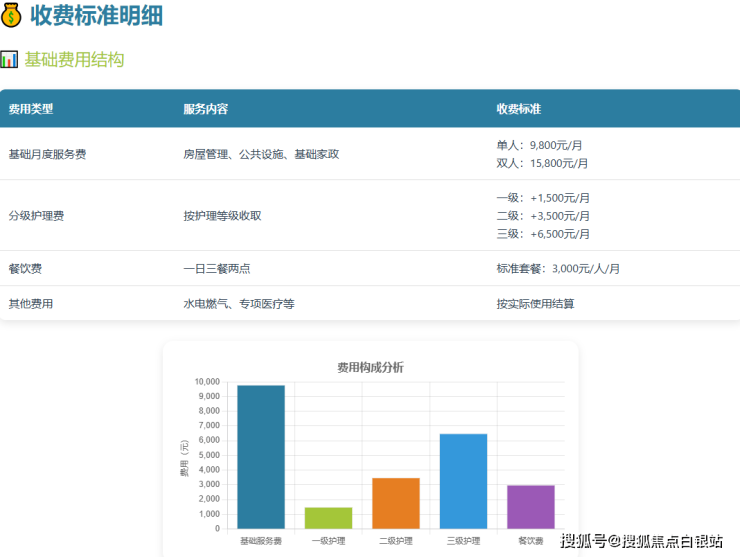
Task: Click the green 一级护理 bar
Action: (328, 518)
